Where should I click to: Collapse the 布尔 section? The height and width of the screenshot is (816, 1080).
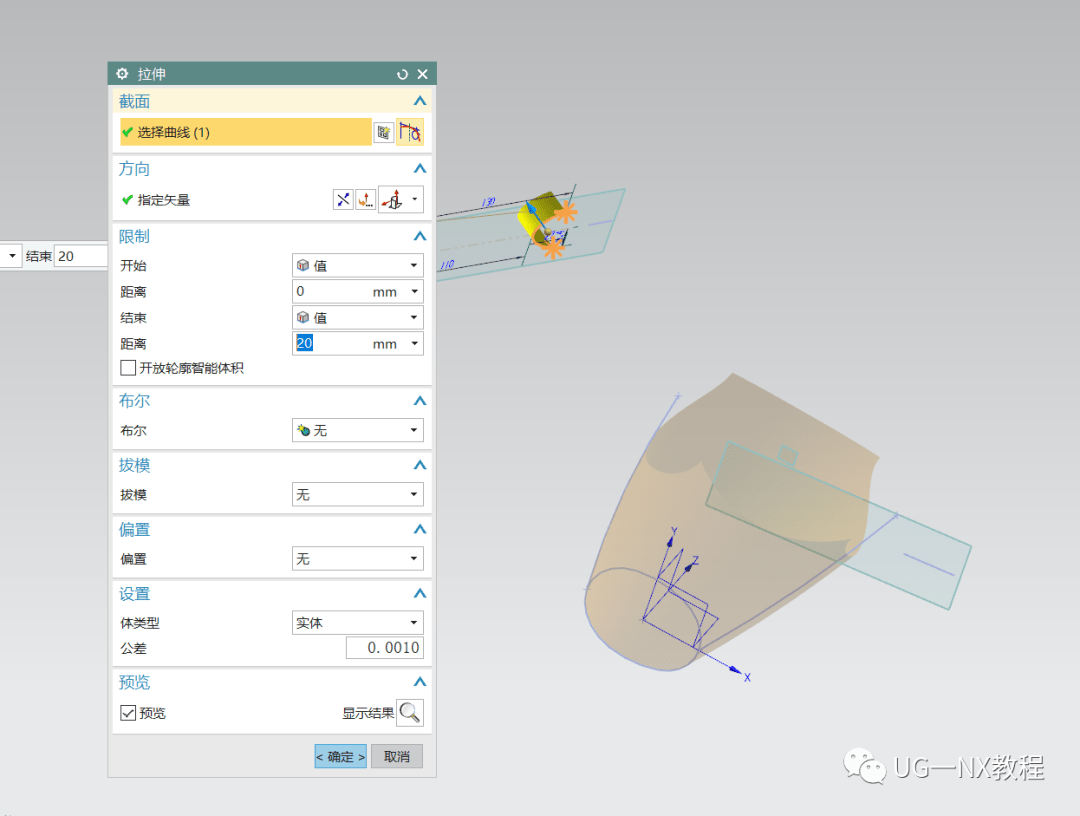coord(419,401)
